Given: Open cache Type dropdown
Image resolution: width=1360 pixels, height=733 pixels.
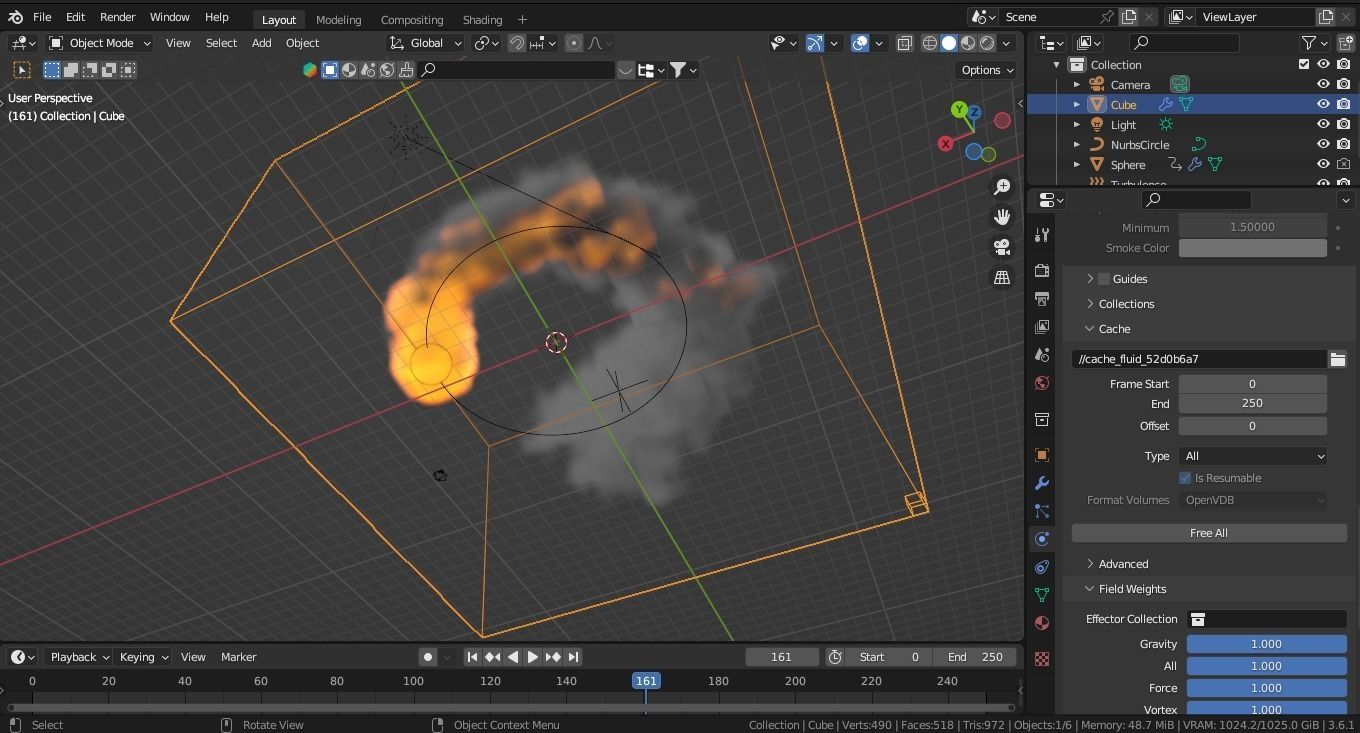Looking at the screenshot, I should [x=1253, y=456].
